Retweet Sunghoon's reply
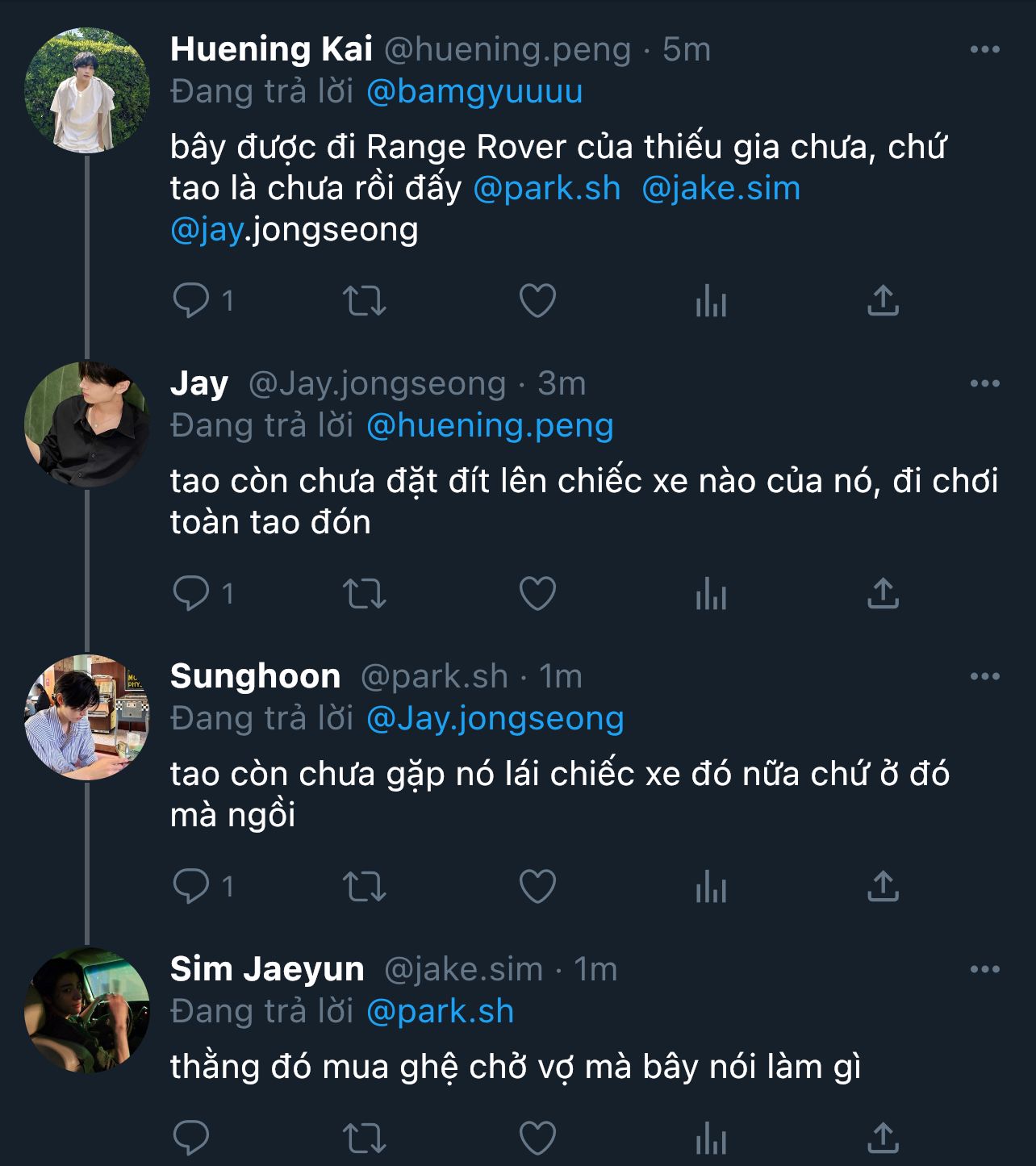The image size is (1036, 1166). 365,887
